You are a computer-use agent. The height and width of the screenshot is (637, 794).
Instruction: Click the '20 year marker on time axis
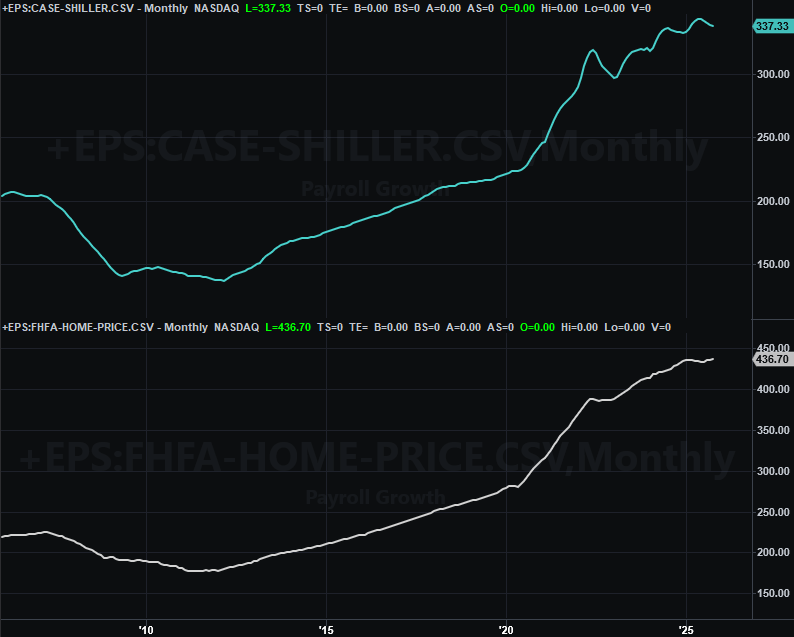tap(506, 628)
